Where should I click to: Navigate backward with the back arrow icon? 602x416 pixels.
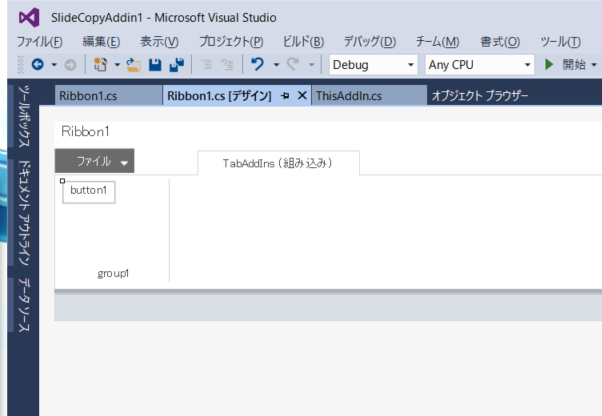coord(37,64)
